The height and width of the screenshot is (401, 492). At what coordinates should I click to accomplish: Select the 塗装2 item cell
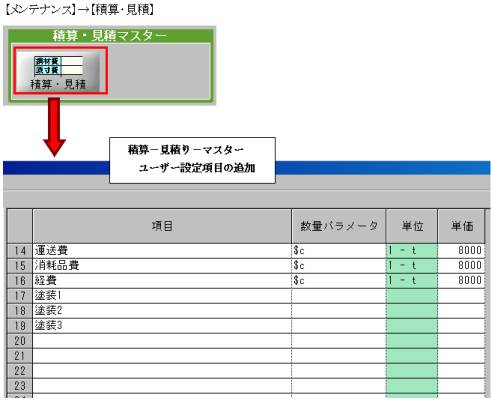pos(162,311)
